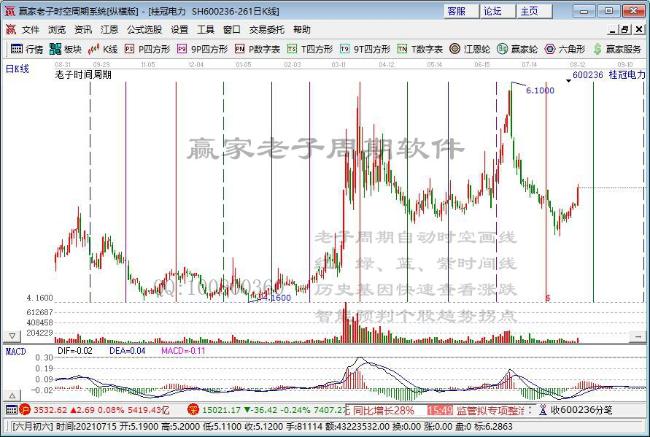Click the dash button right of volume panel
Screen dimensions: 650x437
[638, 337]
